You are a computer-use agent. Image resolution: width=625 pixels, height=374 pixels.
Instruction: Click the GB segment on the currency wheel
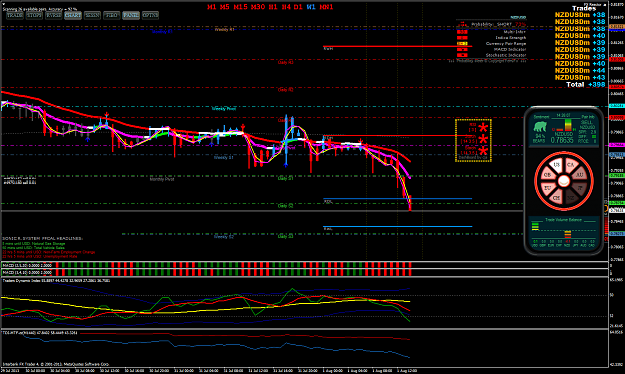pos(548,175)
